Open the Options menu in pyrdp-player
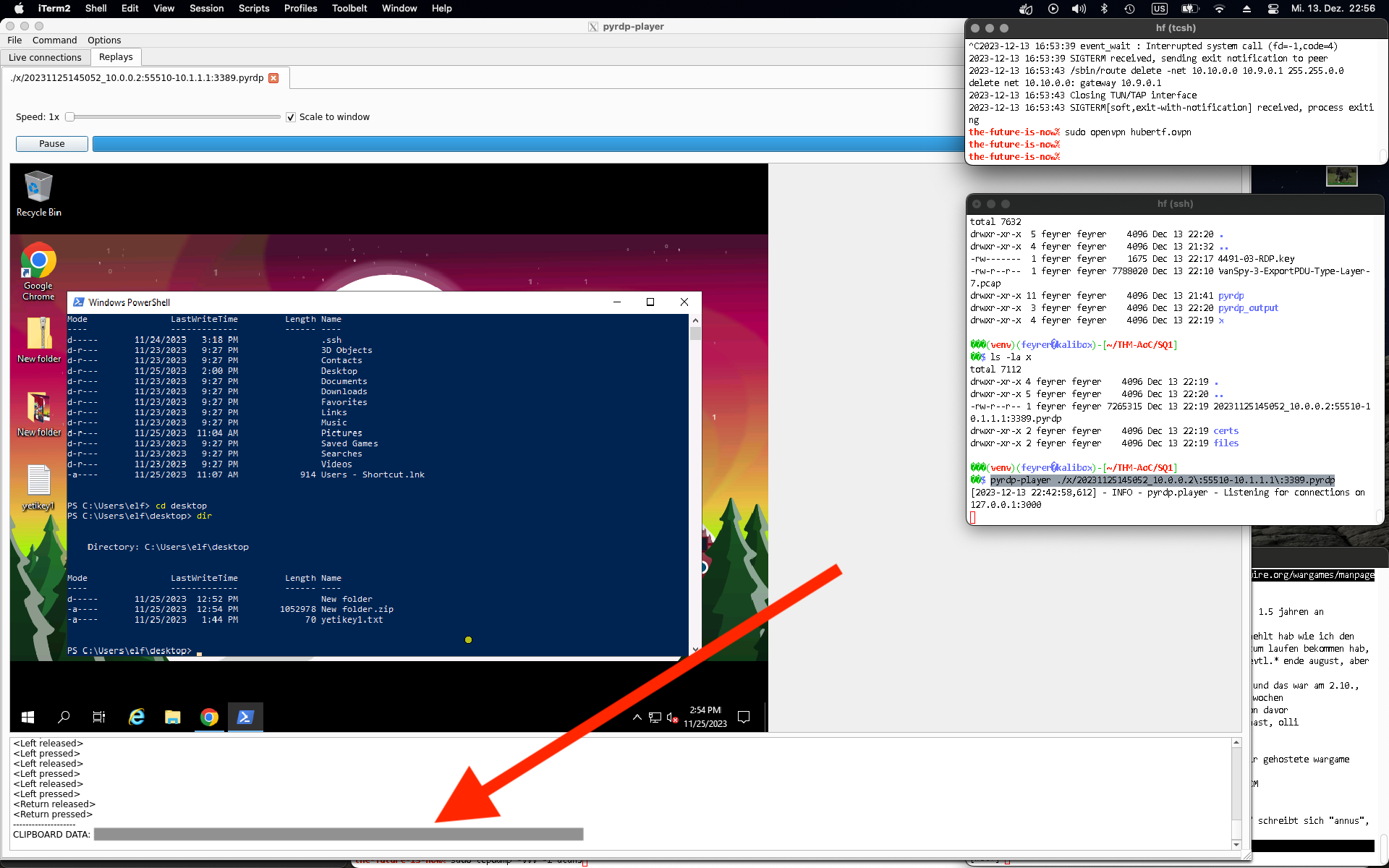Viewport: 1389px width, 868px height. [x=104, y=41]
